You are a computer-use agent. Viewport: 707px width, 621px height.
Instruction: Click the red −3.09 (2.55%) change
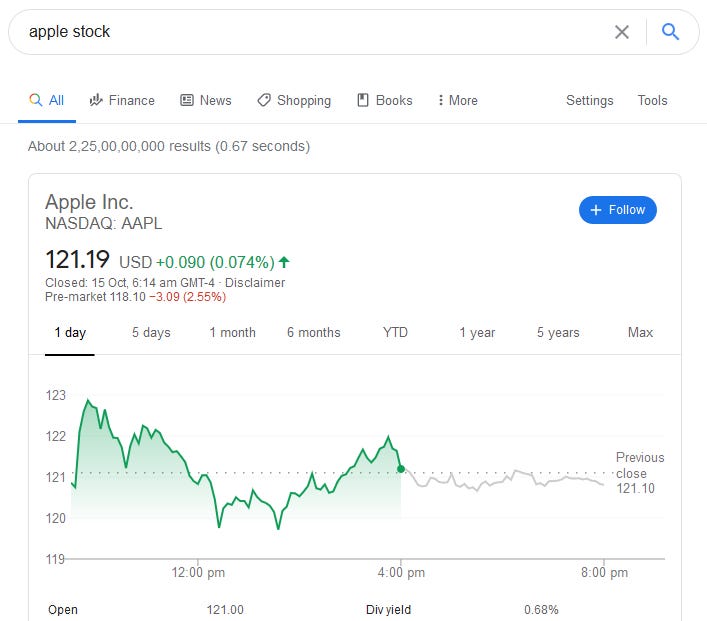click(188, 297)
